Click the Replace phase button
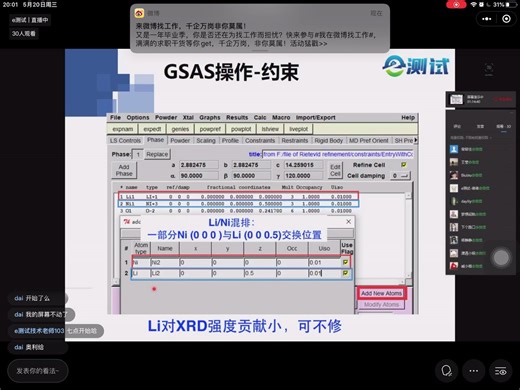 click(157, 154)
